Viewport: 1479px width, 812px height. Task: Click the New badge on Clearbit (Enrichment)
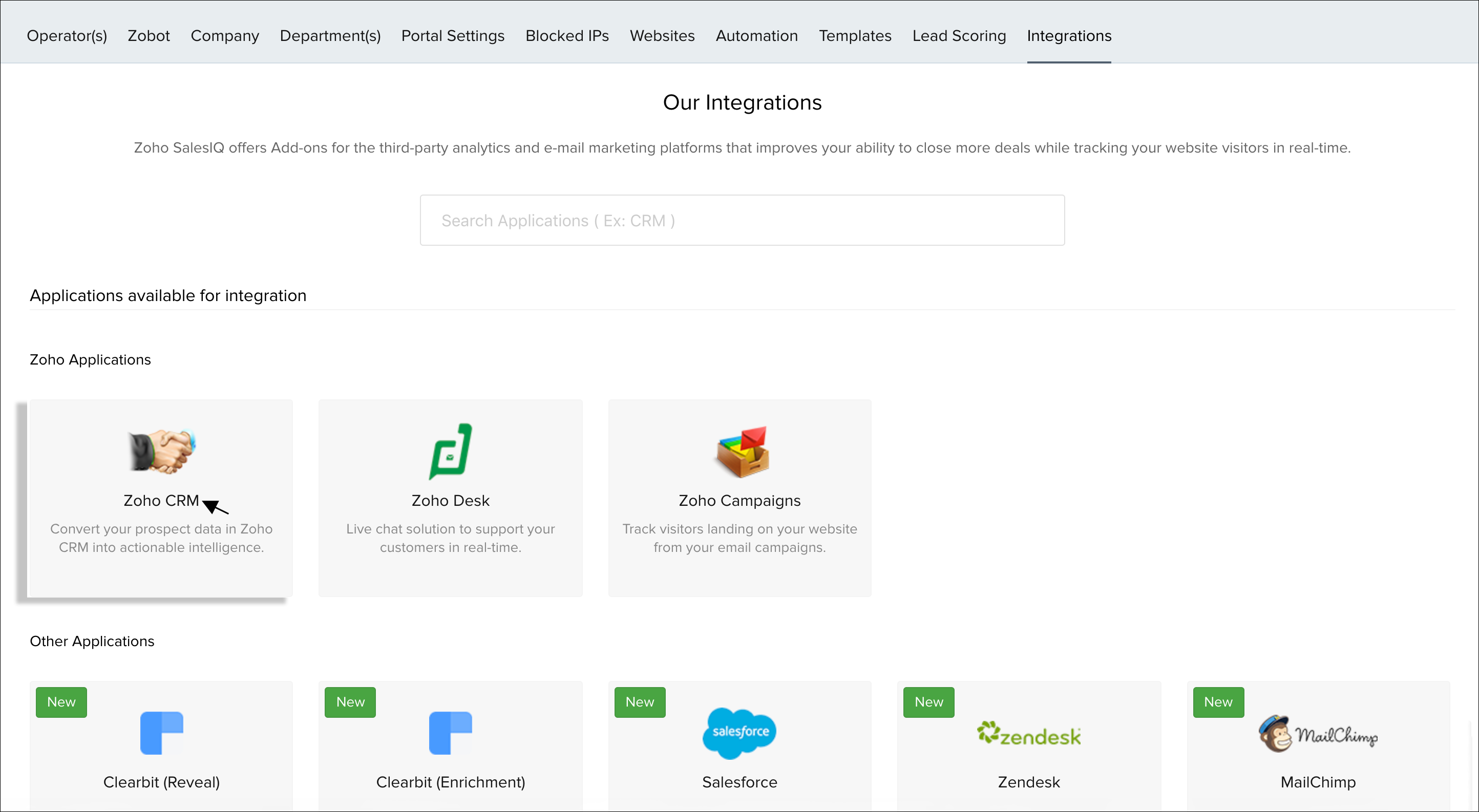pyautogui.click(x=350, y=702)
